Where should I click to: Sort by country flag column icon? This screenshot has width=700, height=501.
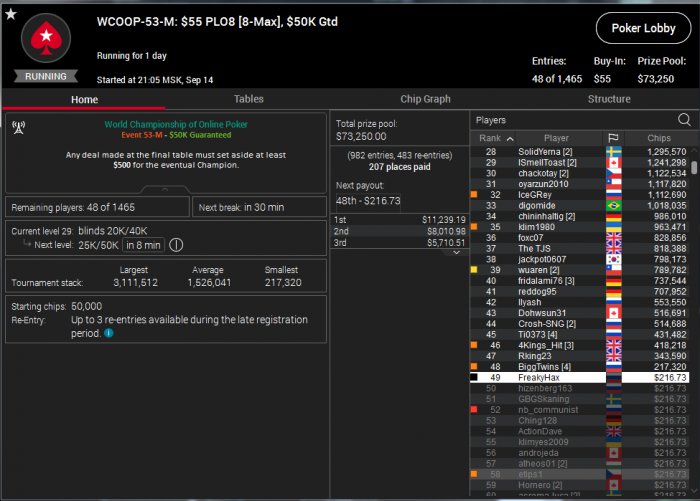coord(613,138)
